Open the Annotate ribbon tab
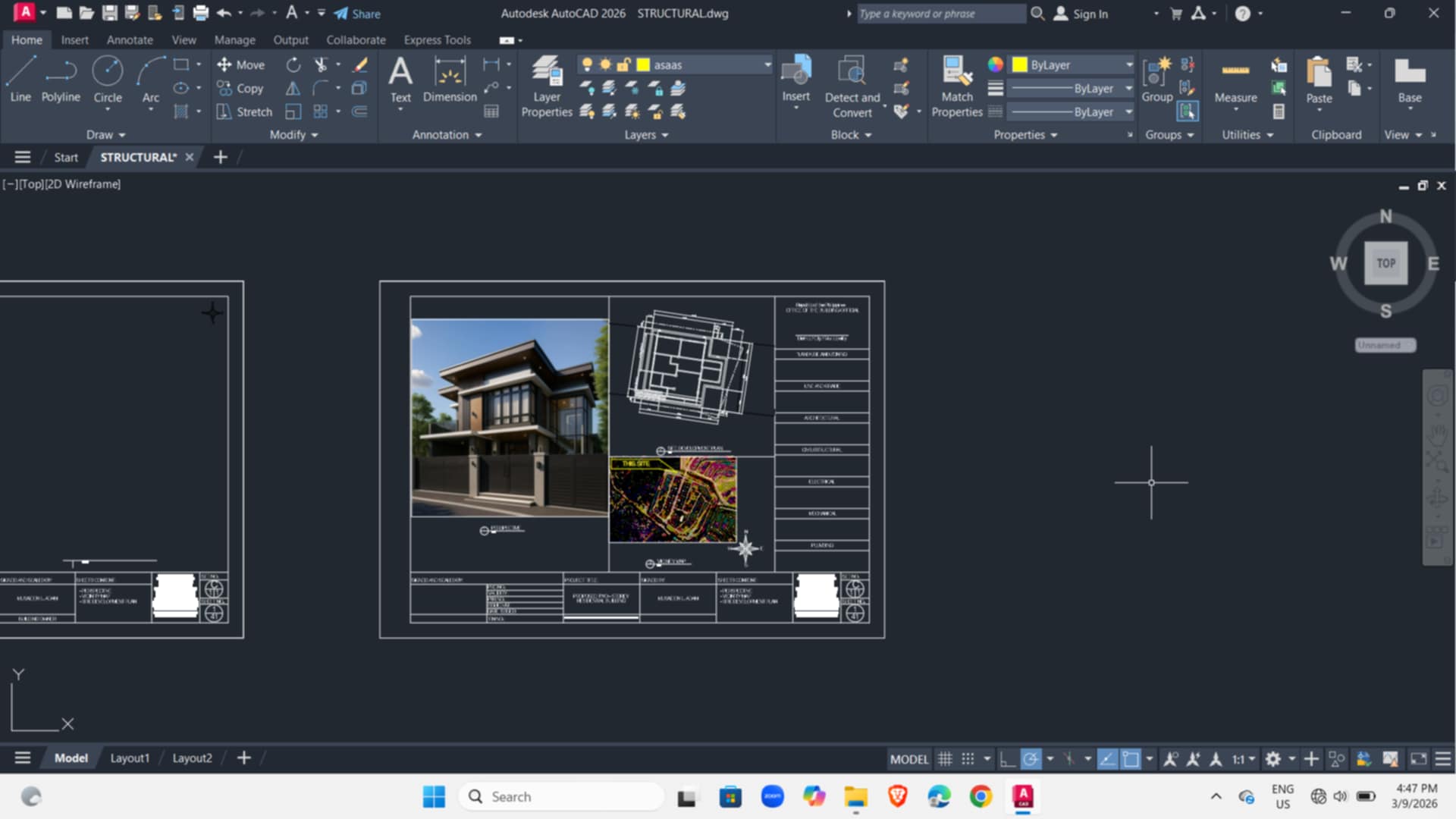The height and width of the screenshot is (819, 1456). point(130,40)
